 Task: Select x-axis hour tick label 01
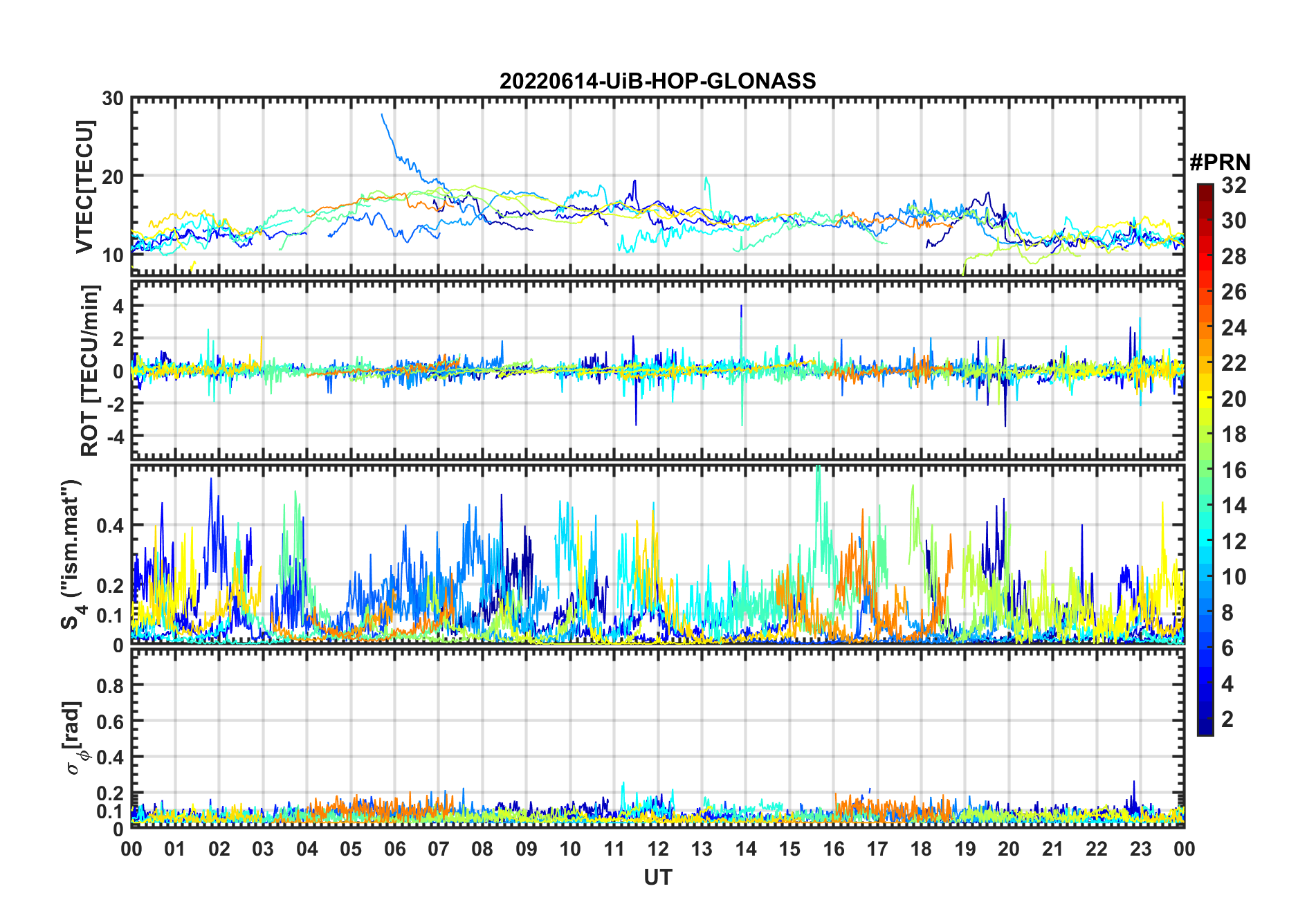click(x=175, y=849)
